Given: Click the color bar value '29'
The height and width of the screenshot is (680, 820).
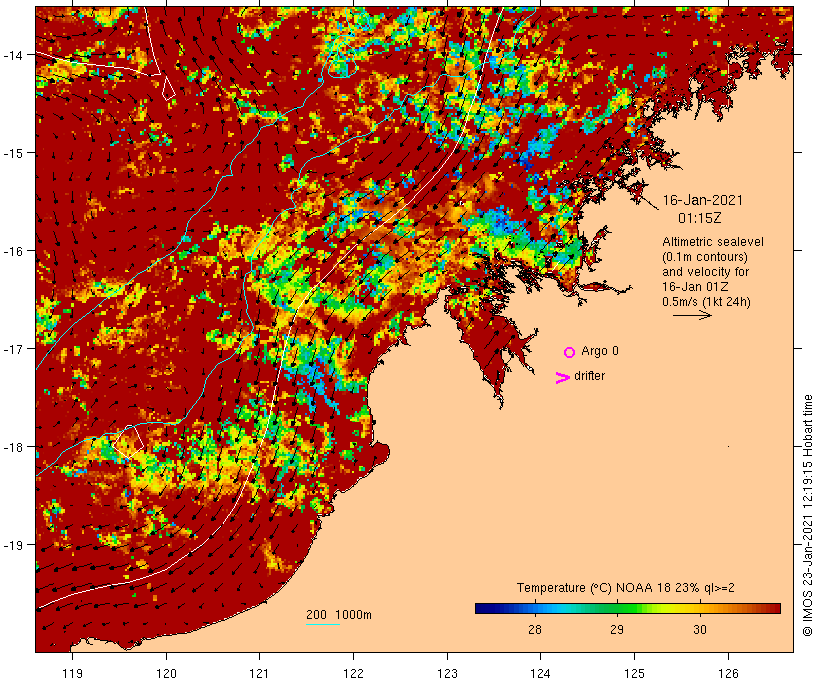Looking at the screenshot, I should pos(617,629).
